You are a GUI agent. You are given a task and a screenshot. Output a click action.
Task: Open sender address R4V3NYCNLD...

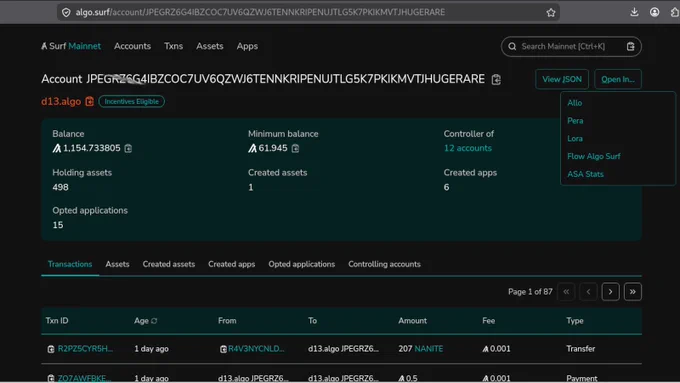pos(256,349)
